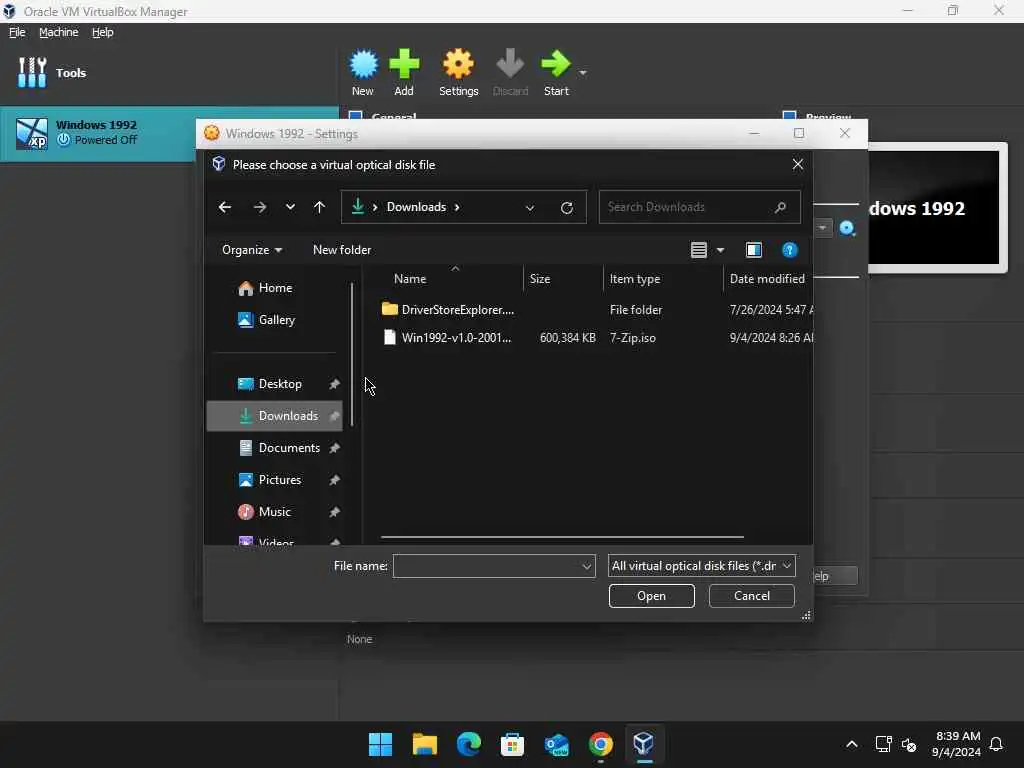Click the Start arrow icon
Image resolution: width=1024 pixels, height=768 pixels.
[x=556, y=64]
